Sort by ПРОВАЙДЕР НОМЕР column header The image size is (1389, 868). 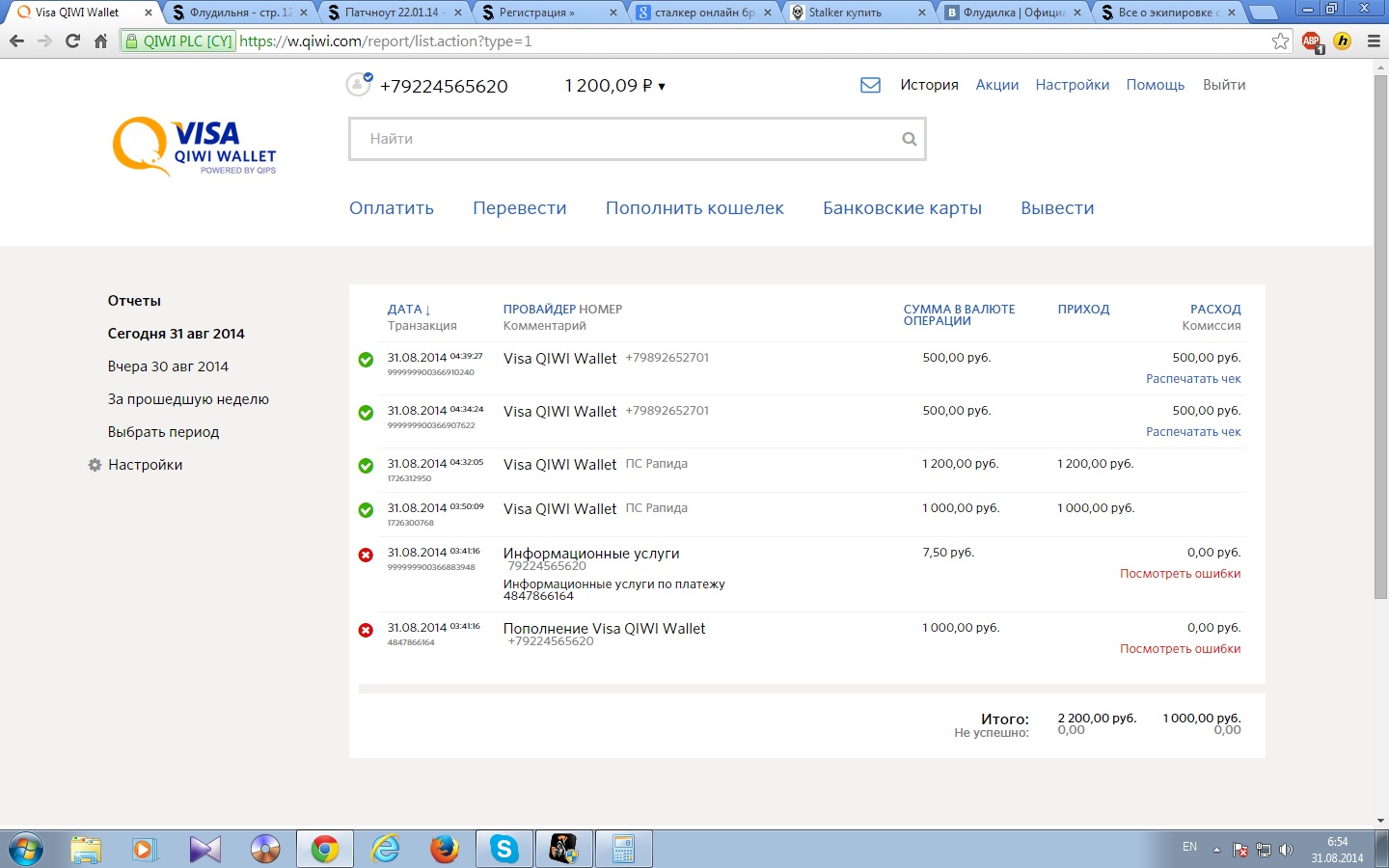tap(562, 310)
